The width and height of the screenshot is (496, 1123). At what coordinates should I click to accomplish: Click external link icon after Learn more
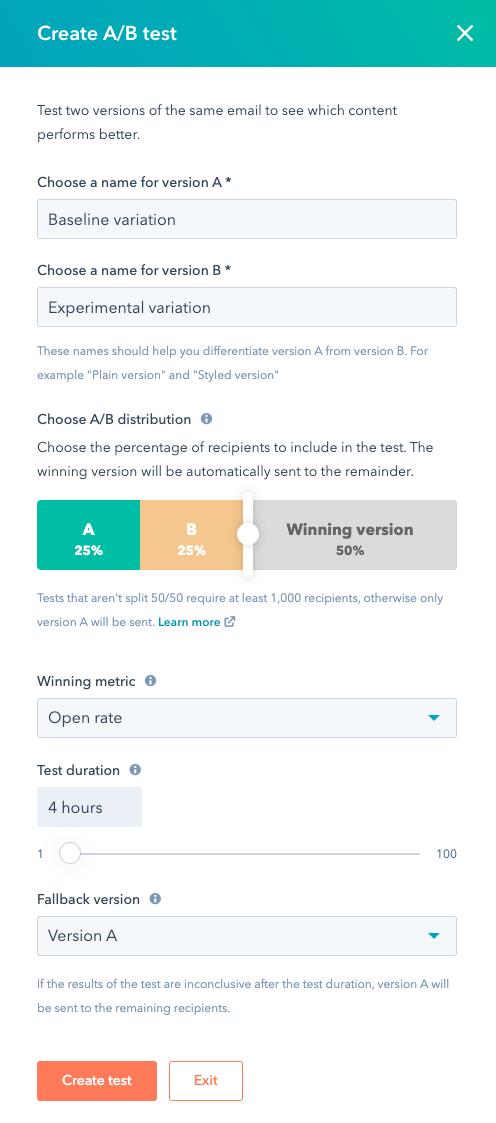[230, 622]
